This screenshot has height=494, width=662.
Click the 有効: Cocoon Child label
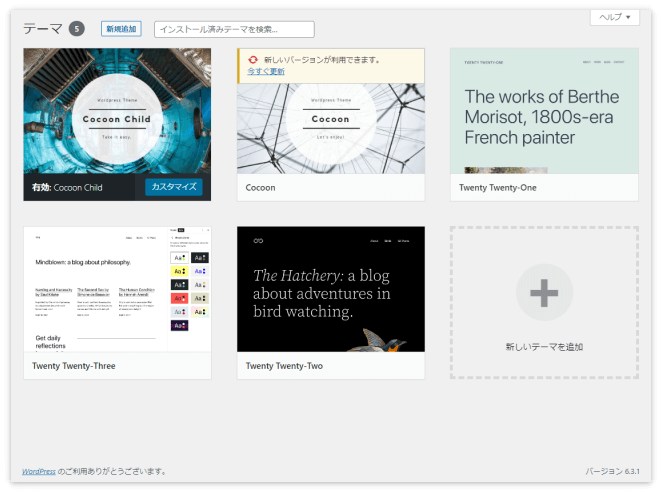point(67,187)
